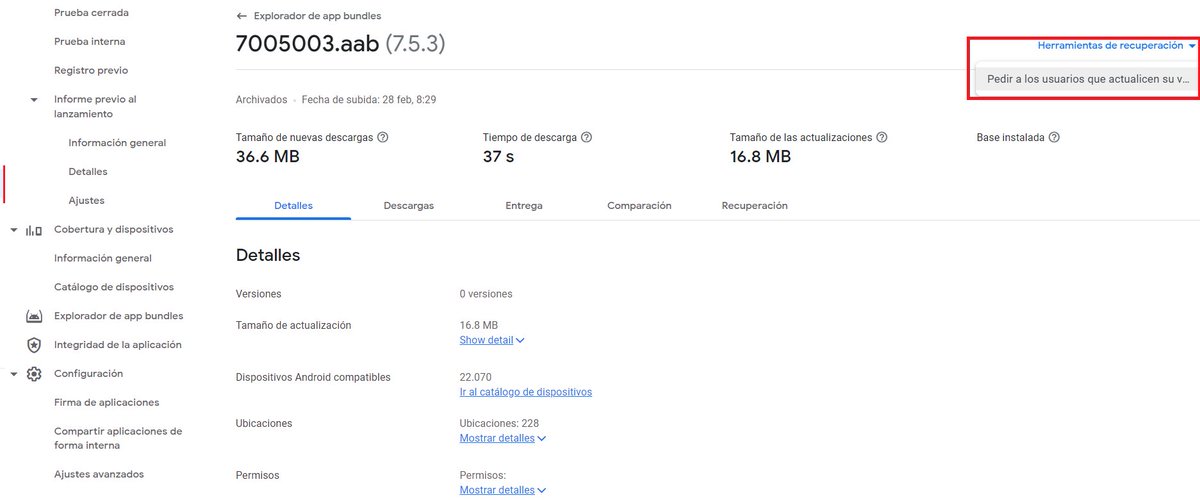Click the Configuración gear icon
1200x500 pixels.
click(x=34, y=374)
